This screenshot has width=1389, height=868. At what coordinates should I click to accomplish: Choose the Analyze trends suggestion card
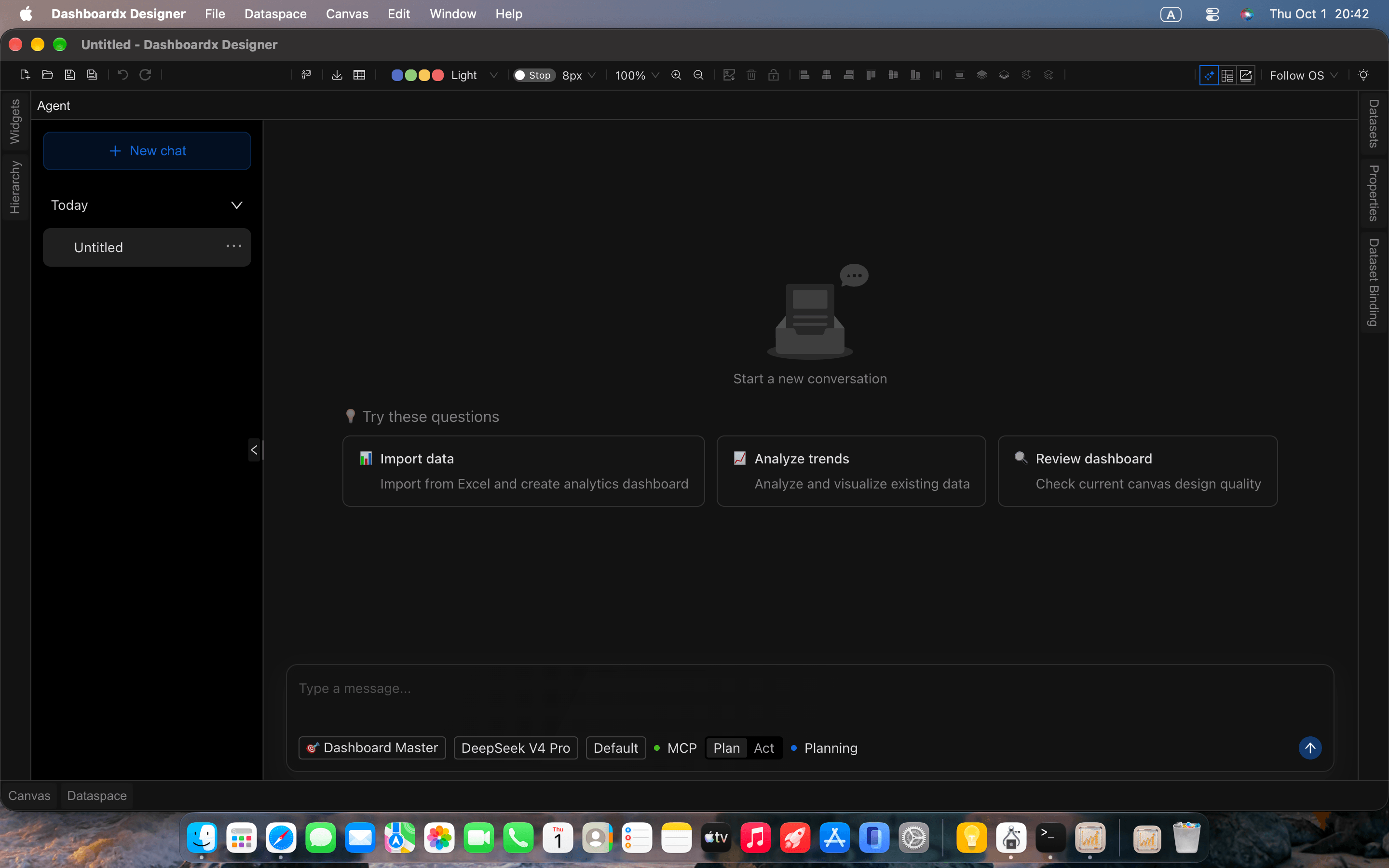[851, 471]
